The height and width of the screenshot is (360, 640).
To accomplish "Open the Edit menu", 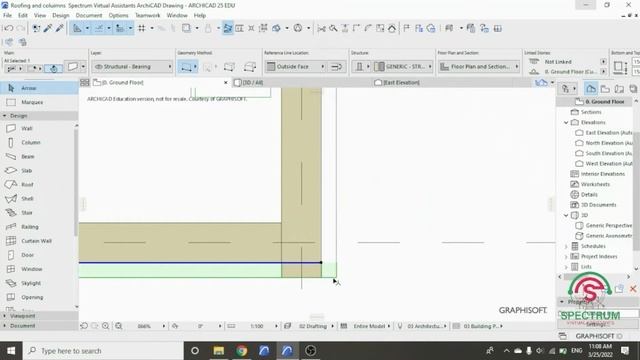I will tap(23, 16).
